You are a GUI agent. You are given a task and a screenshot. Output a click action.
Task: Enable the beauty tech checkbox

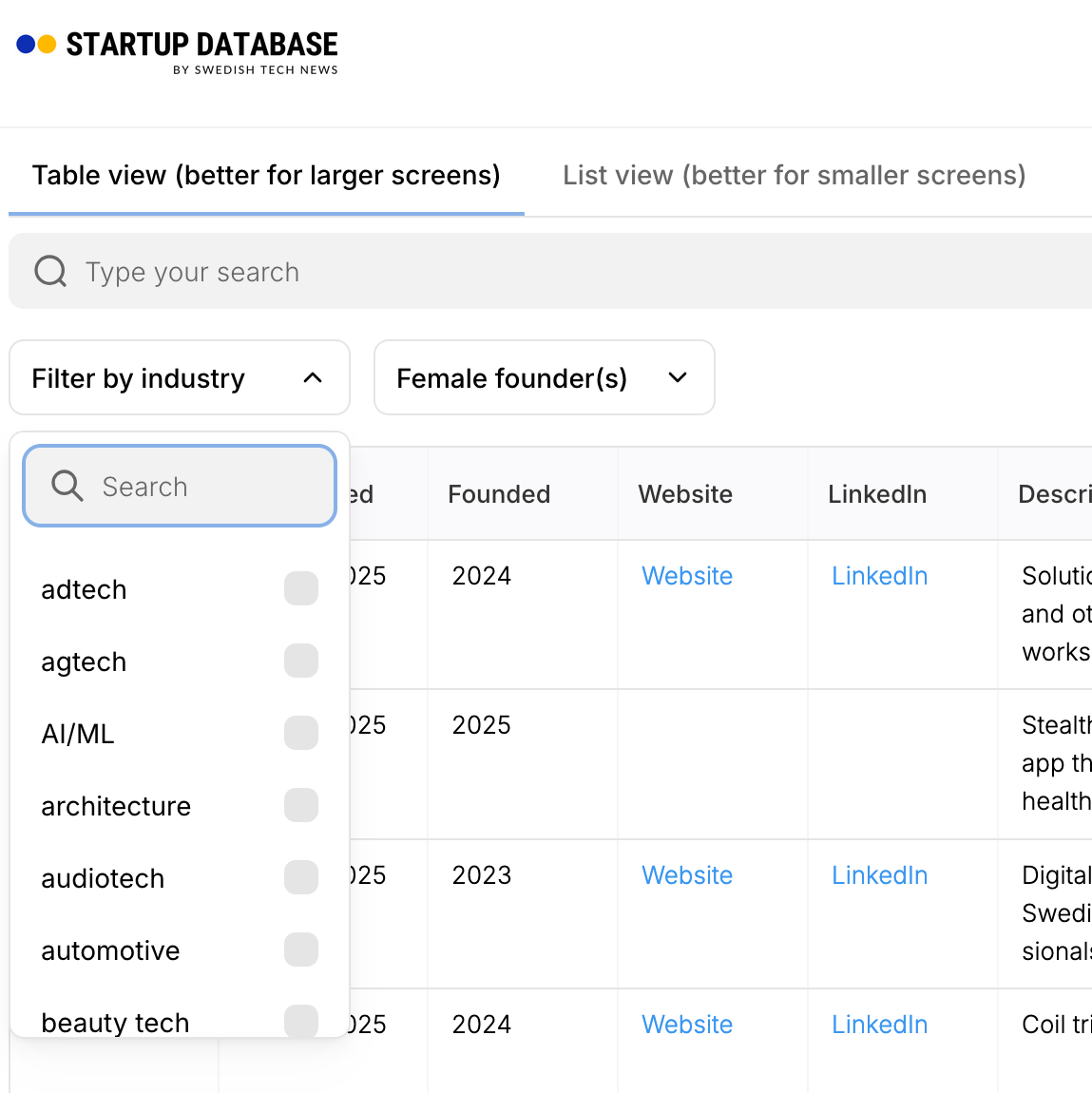pos(301,1021)
